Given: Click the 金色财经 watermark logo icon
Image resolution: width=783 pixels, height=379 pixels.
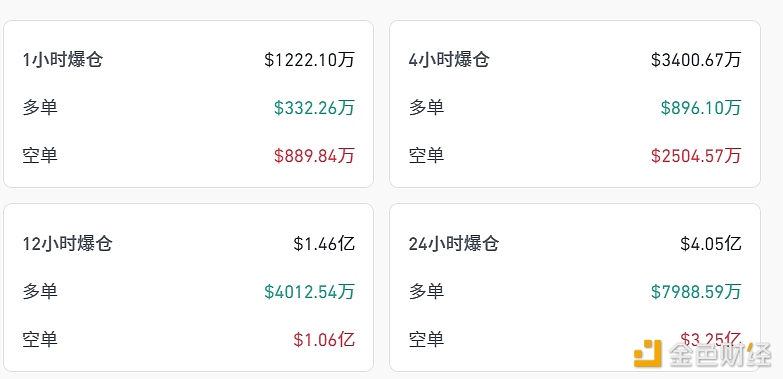Looking at the screenshot, I should click(x=648, y=354).
